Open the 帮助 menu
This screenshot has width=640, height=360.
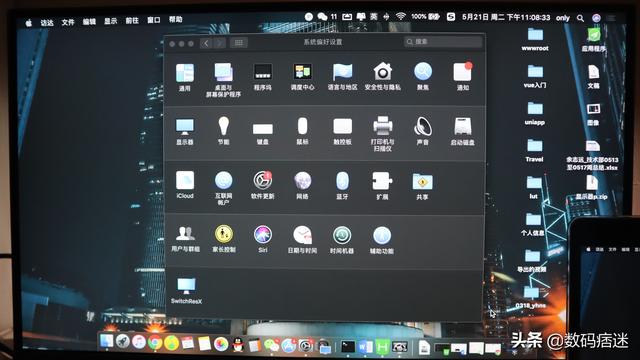pyautogui.click(x=176, y=19)
